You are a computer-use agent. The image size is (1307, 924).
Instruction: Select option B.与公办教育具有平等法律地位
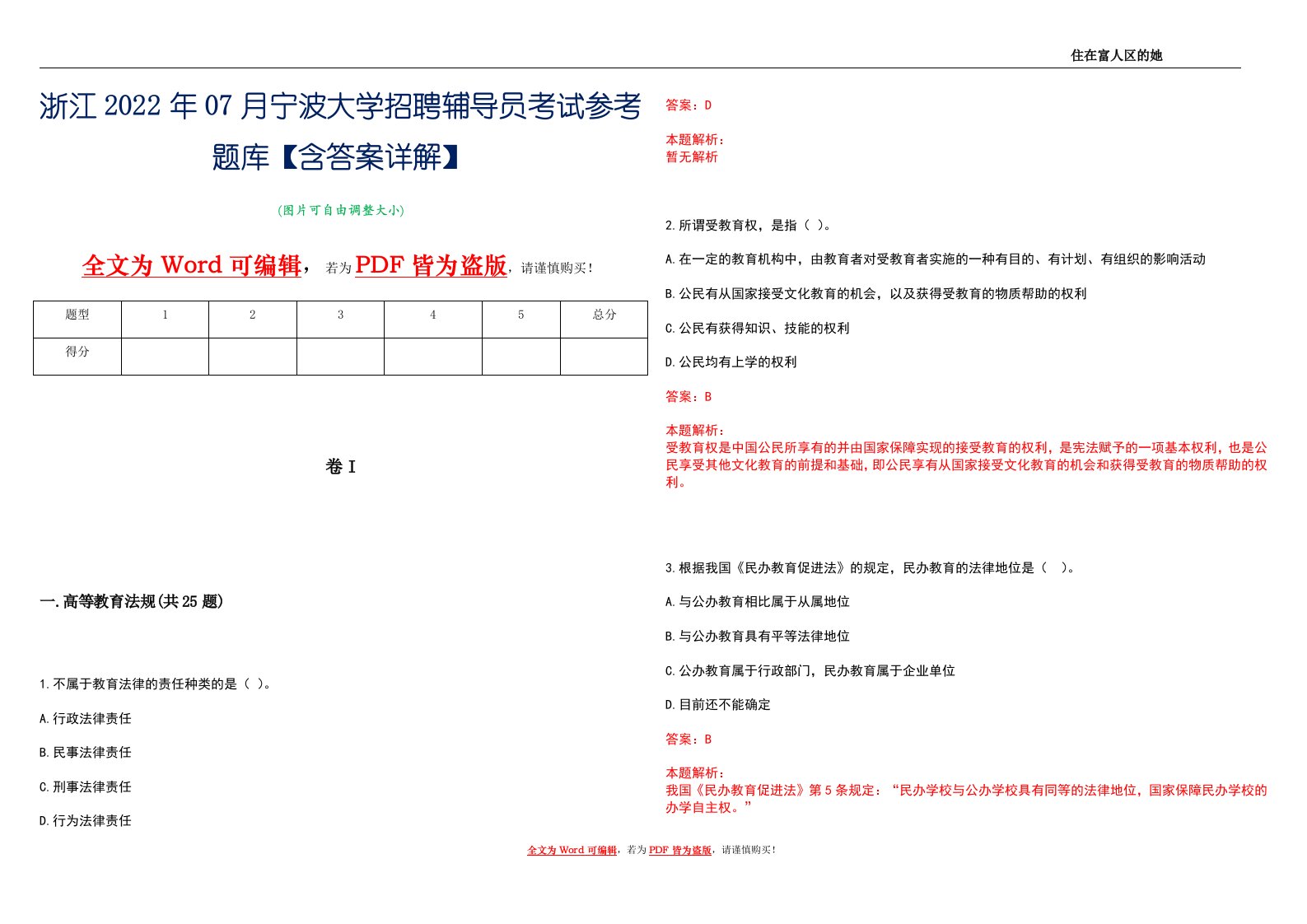758,636
